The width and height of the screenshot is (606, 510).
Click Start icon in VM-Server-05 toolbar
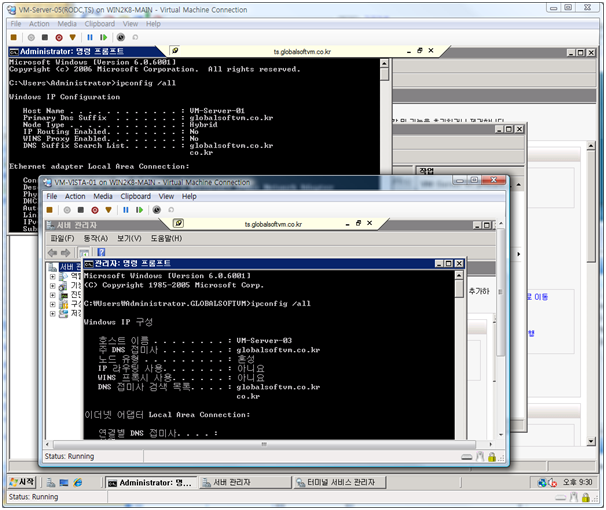[31, 37]
